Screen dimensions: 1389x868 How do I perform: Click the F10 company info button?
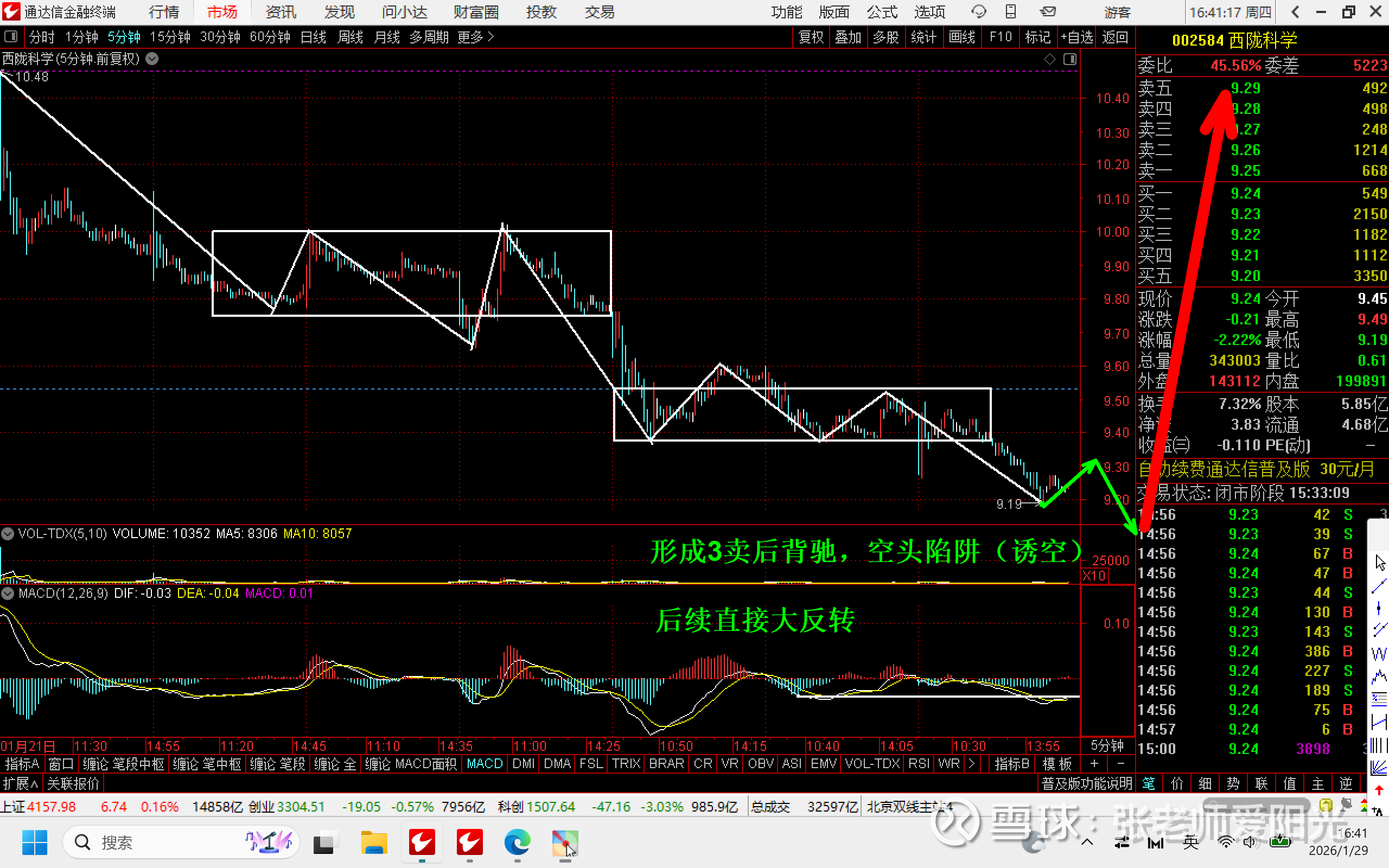pyautogui.click(x=1001, y=37)
